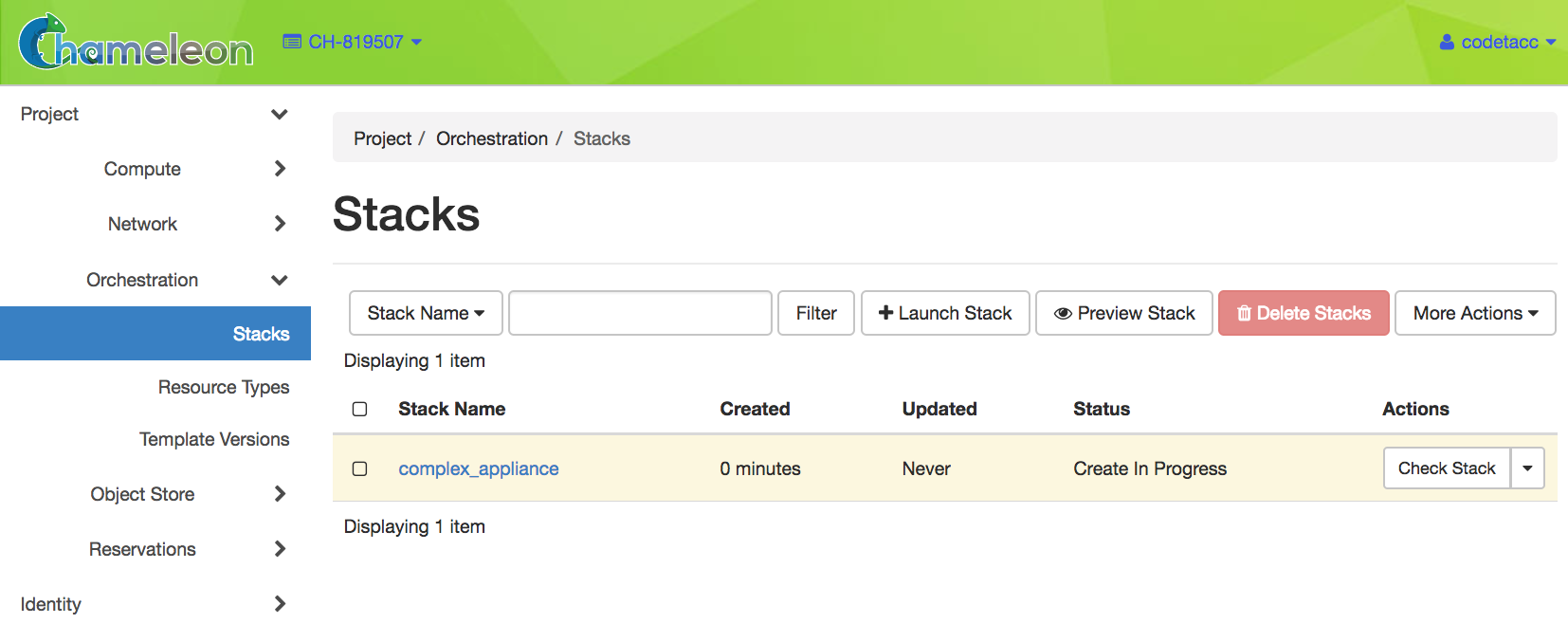Click the Orchestration breadcrumb link
The width and height of the screenshot is (1568, 642).
point(492,138)
